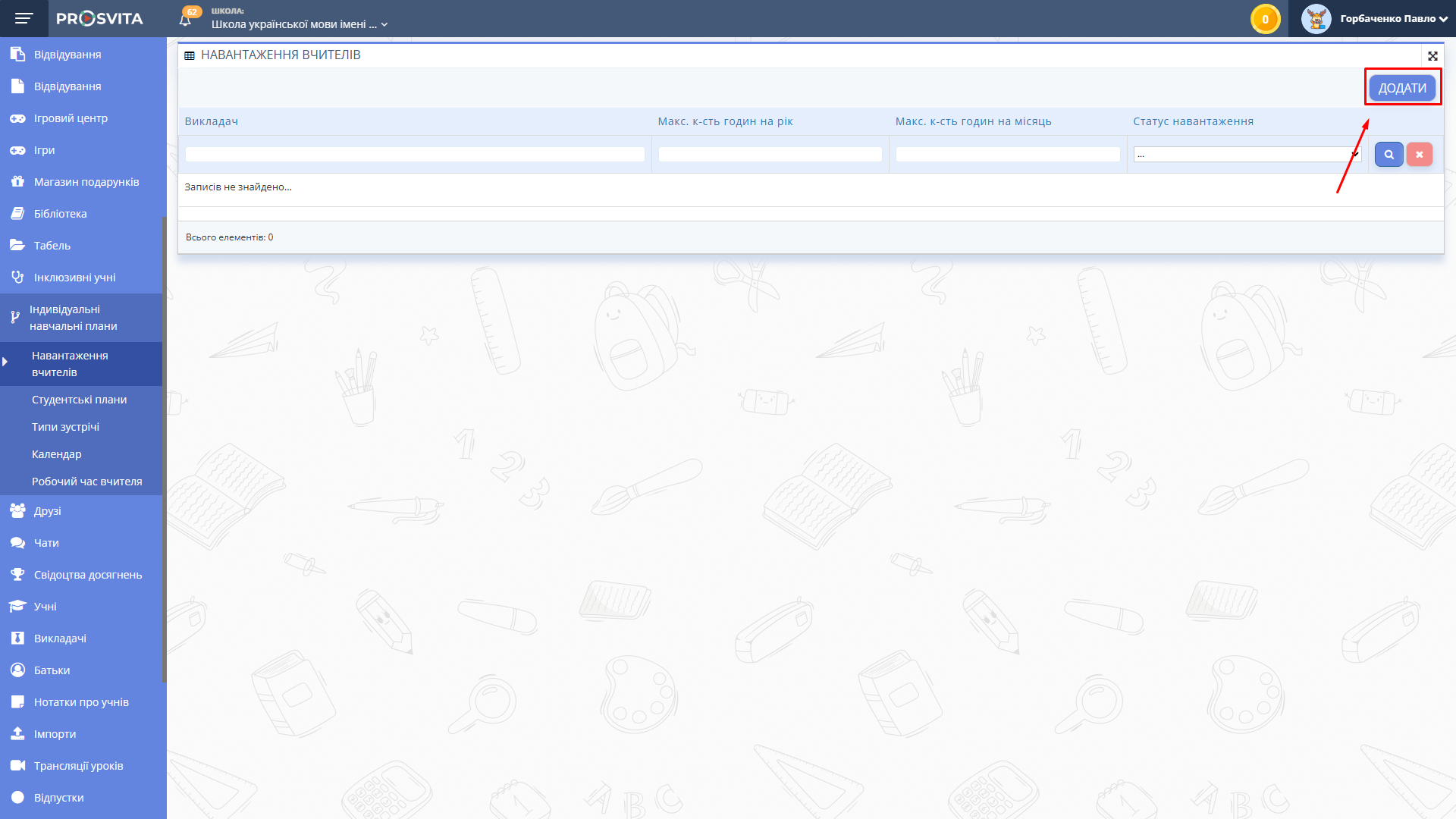Open the Gift shop icon
Image resolution: width=1456 pixels, height=819 pixels.
pos(17,182)
